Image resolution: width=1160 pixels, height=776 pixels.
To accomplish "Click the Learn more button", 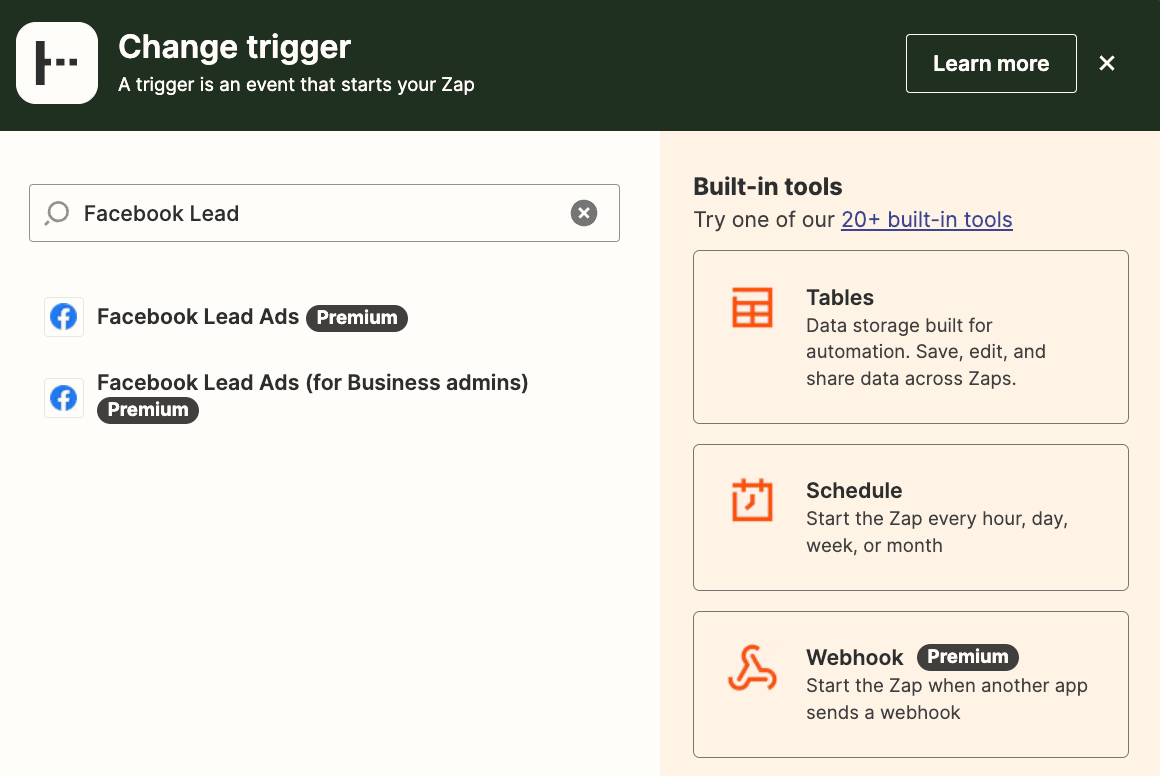I will 990,64.
